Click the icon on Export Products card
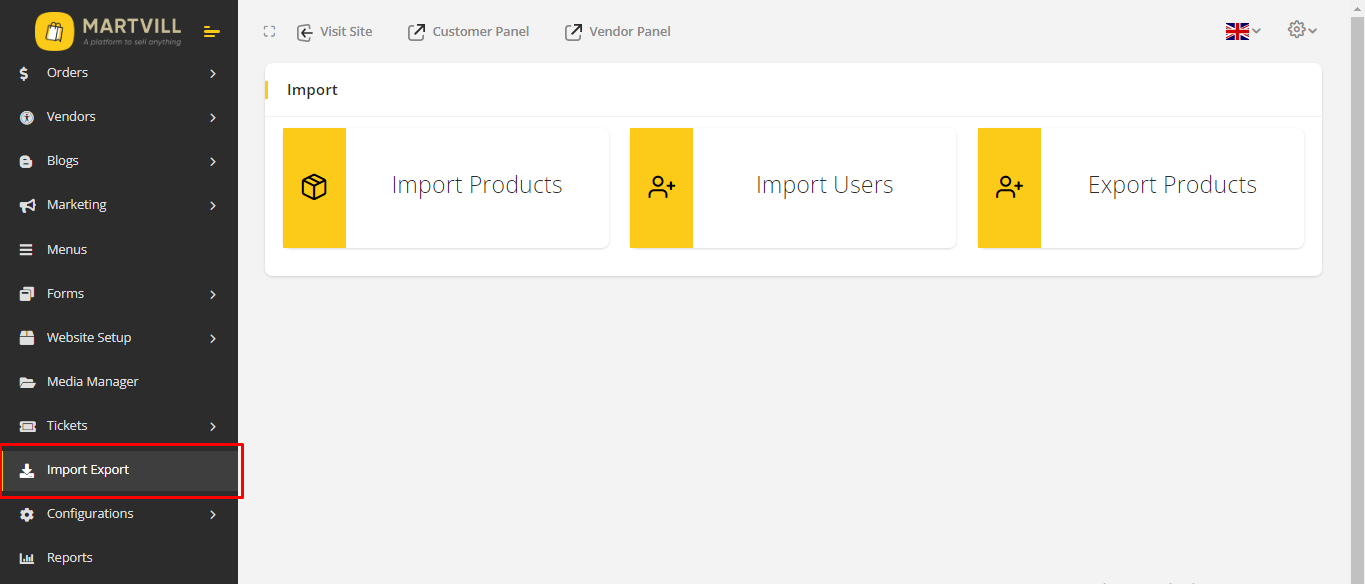The image size is (1365, 584). click(1009, 187)
